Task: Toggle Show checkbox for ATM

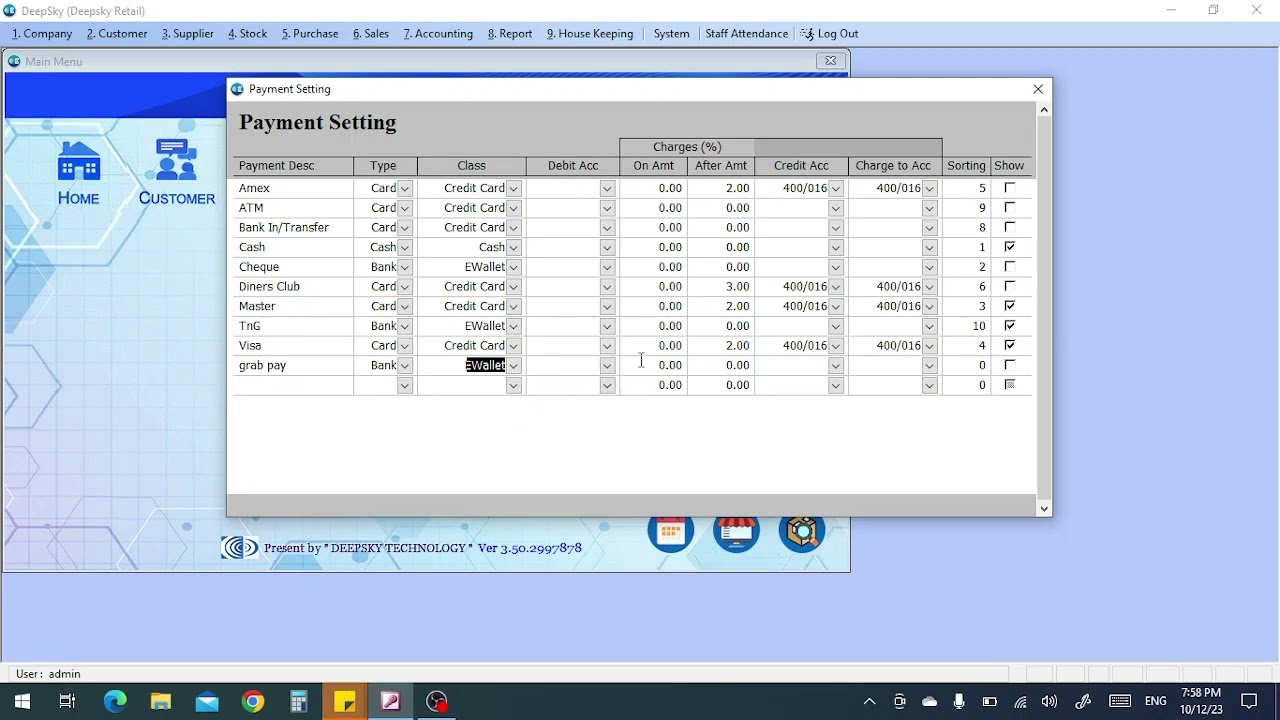Action: [1010, 208]
